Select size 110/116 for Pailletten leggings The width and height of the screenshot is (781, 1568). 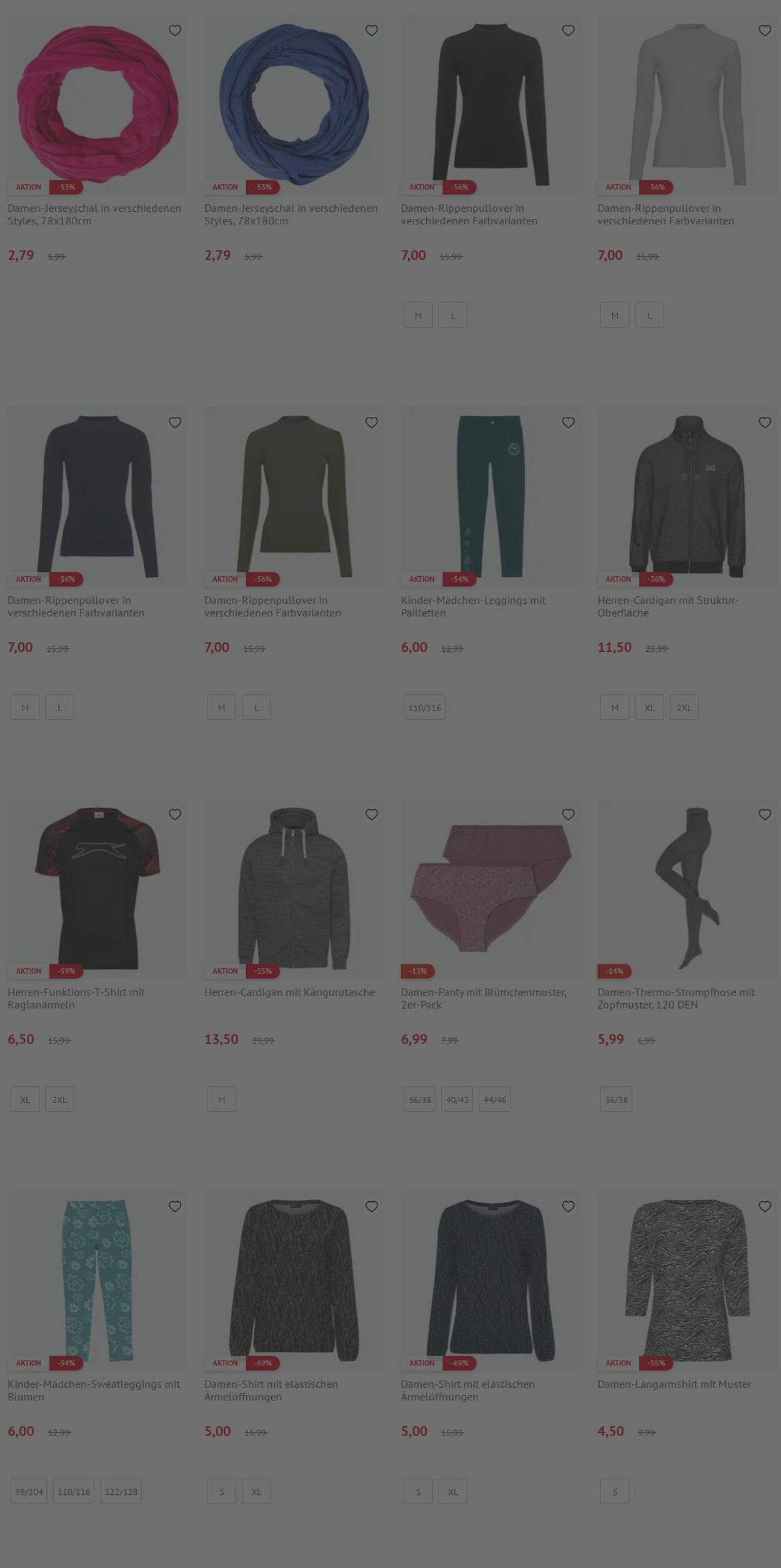tap(424, 707)
